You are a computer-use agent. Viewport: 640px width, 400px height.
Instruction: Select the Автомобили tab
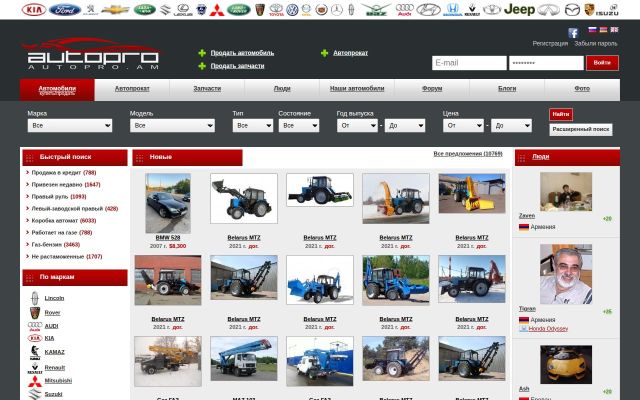(x=57, y=90)
